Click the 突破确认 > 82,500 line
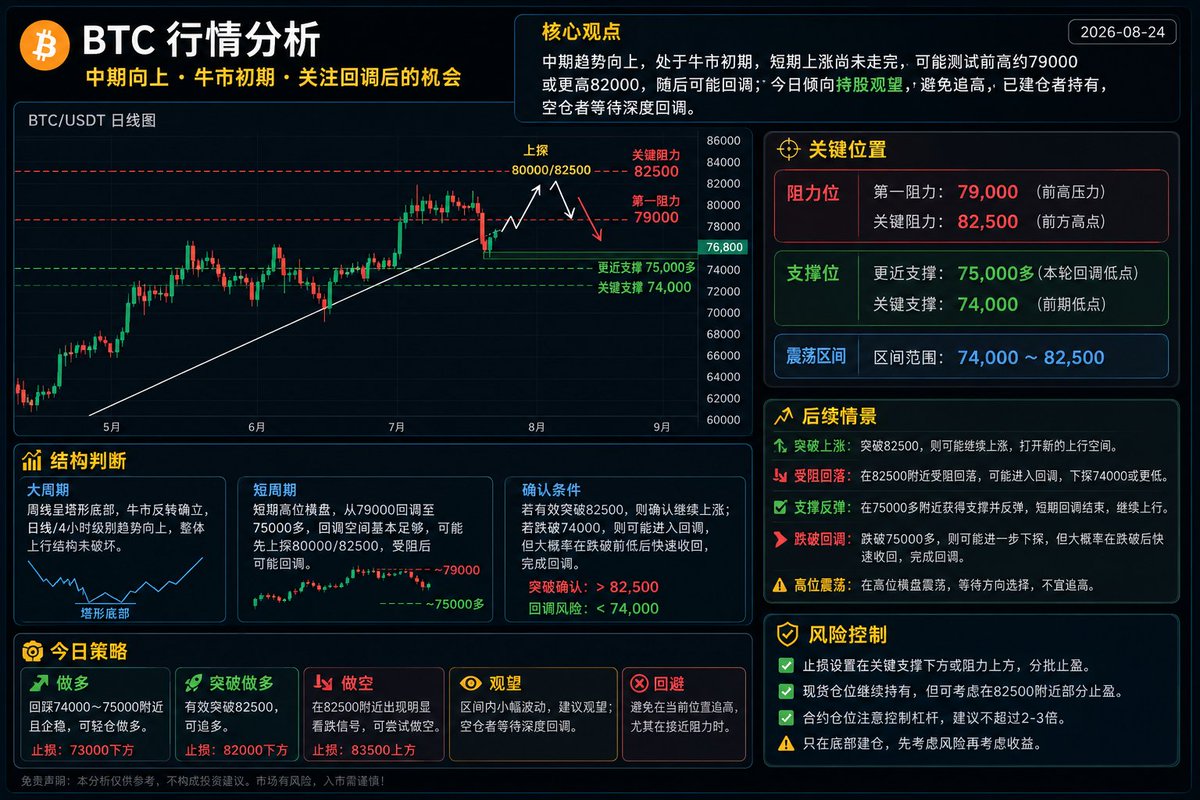1200x800 pixels. click(x=593, y=587)
